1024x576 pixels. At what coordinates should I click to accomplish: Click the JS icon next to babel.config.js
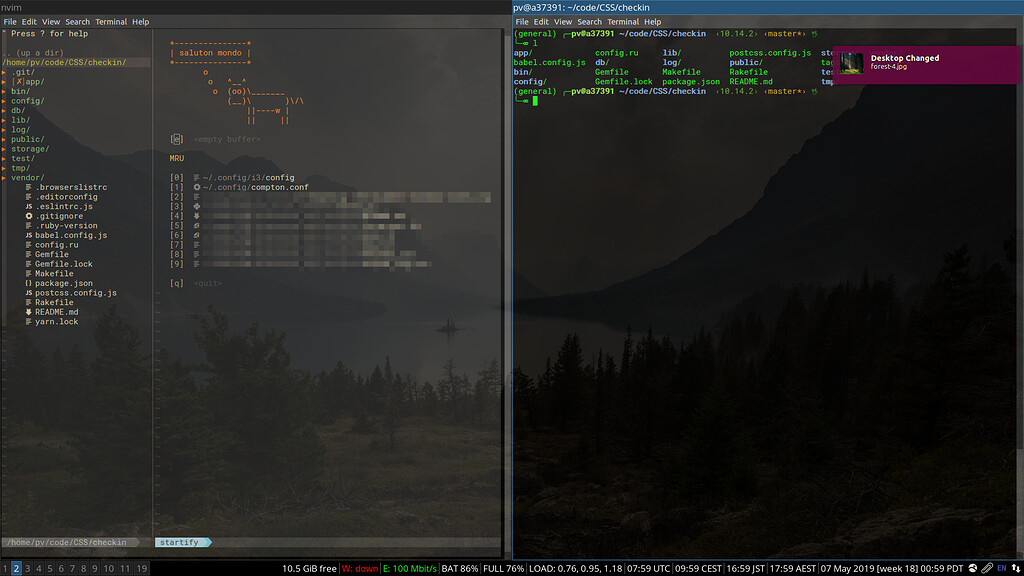28,235
